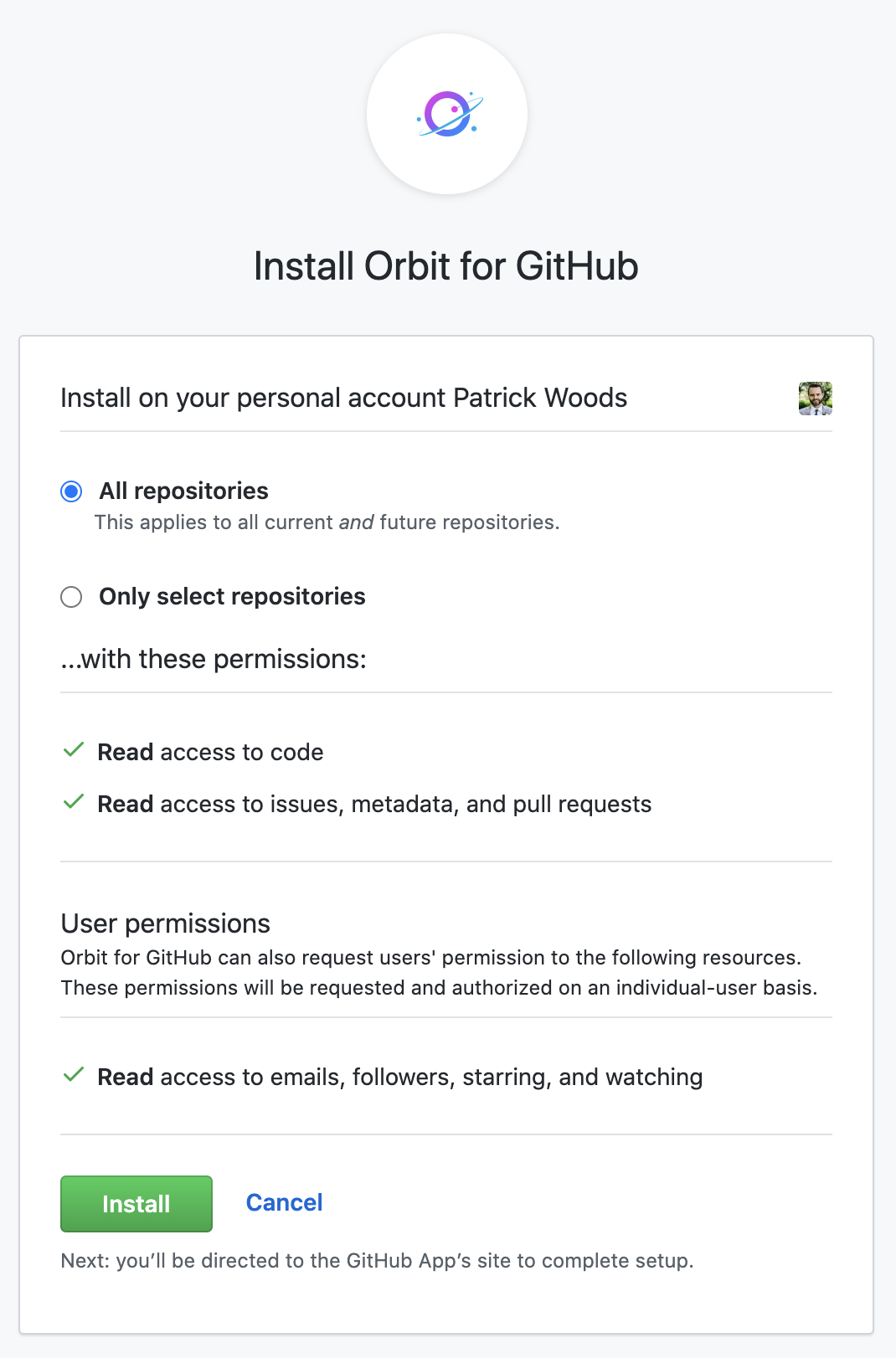The image size is (896, 1358).
Task: Click the User permissions heading
Action: click(x=166, y=923)
